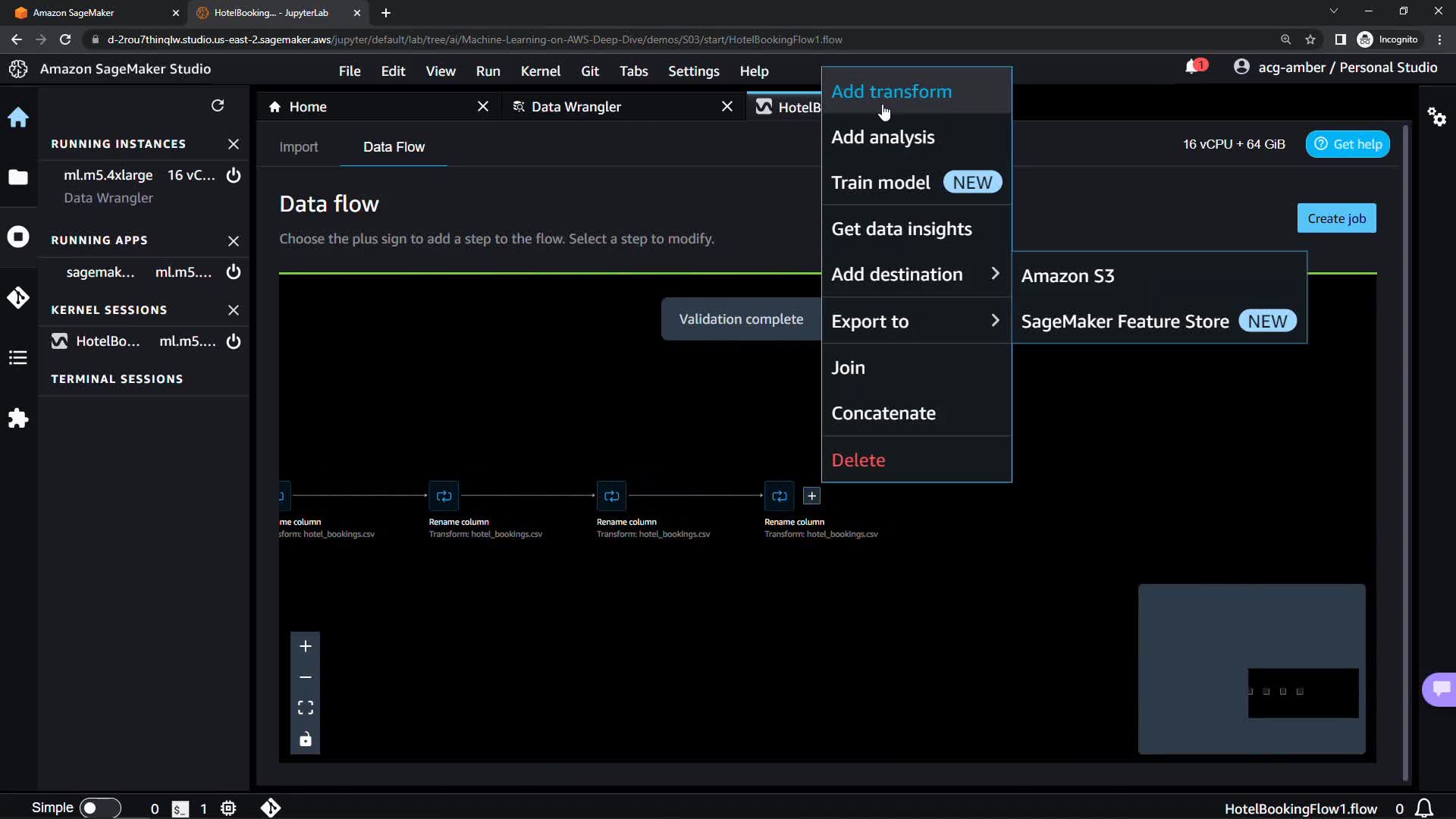1456x819 pixels.
Task: Click the Create job button
Action: pos(1336,218)
